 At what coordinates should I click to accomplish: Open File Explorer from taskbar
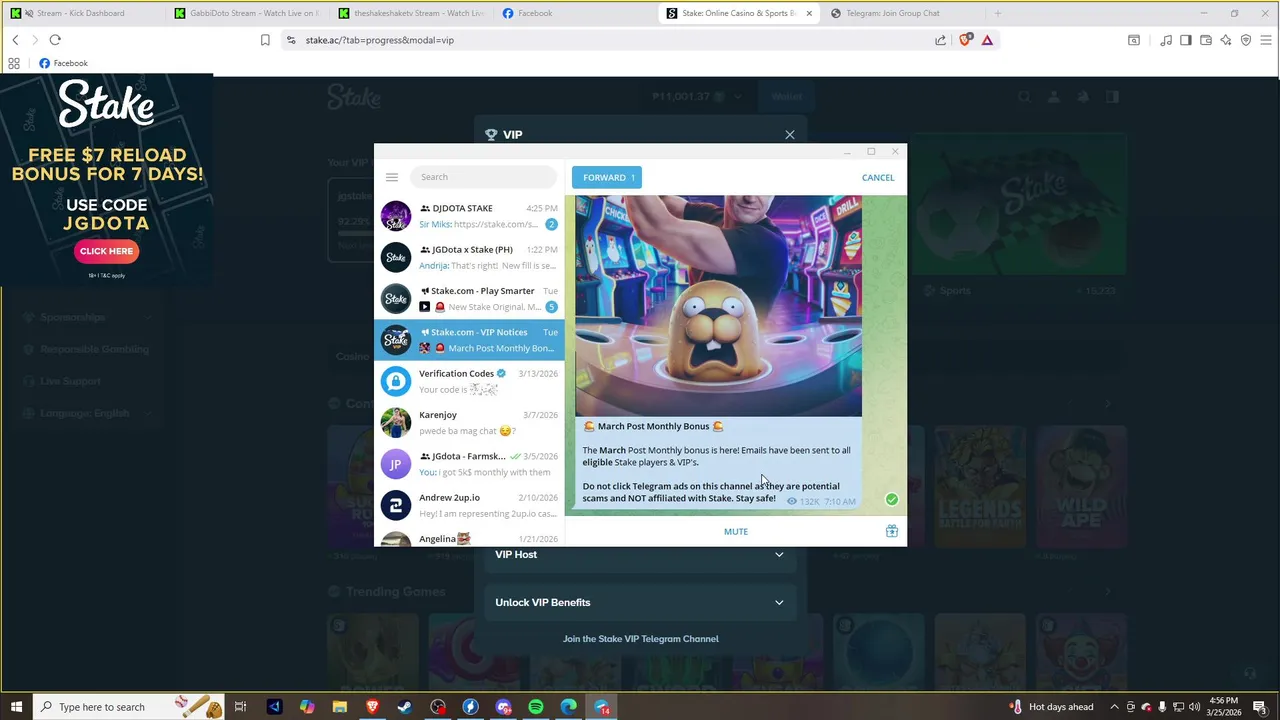(x=340, y=707)
